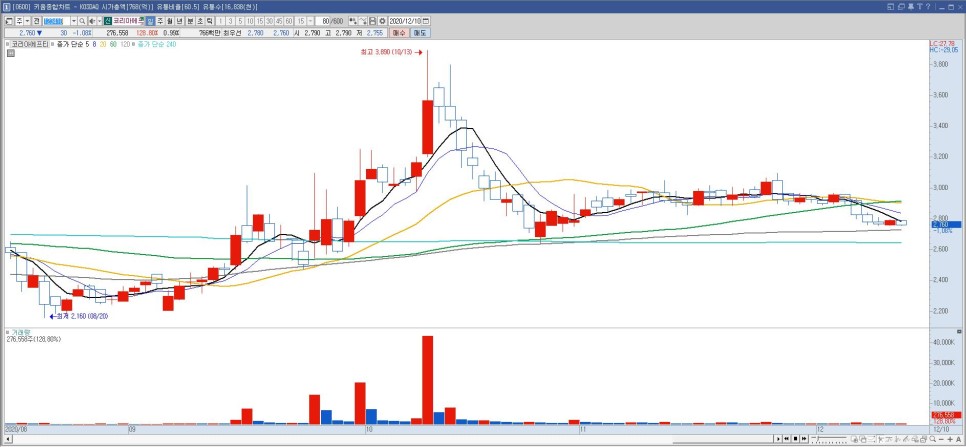Click the save chart floppy-disk icon
The width and height of the screenshot is (966, 447).
(x=373, y=21)
